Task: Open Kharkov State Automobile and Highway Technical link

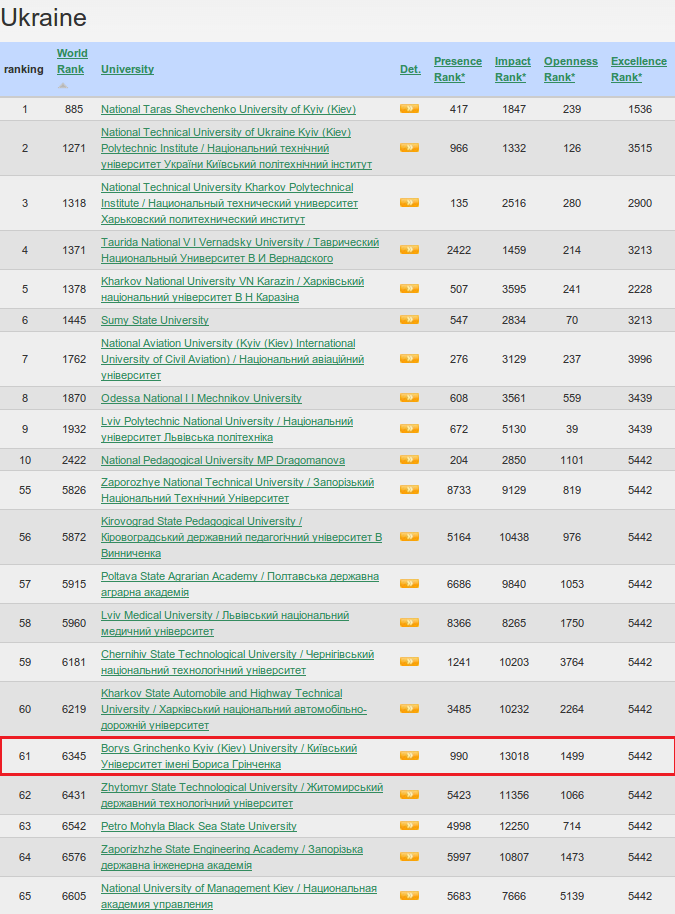Action: pyautogui.click(x=234, y=709)
